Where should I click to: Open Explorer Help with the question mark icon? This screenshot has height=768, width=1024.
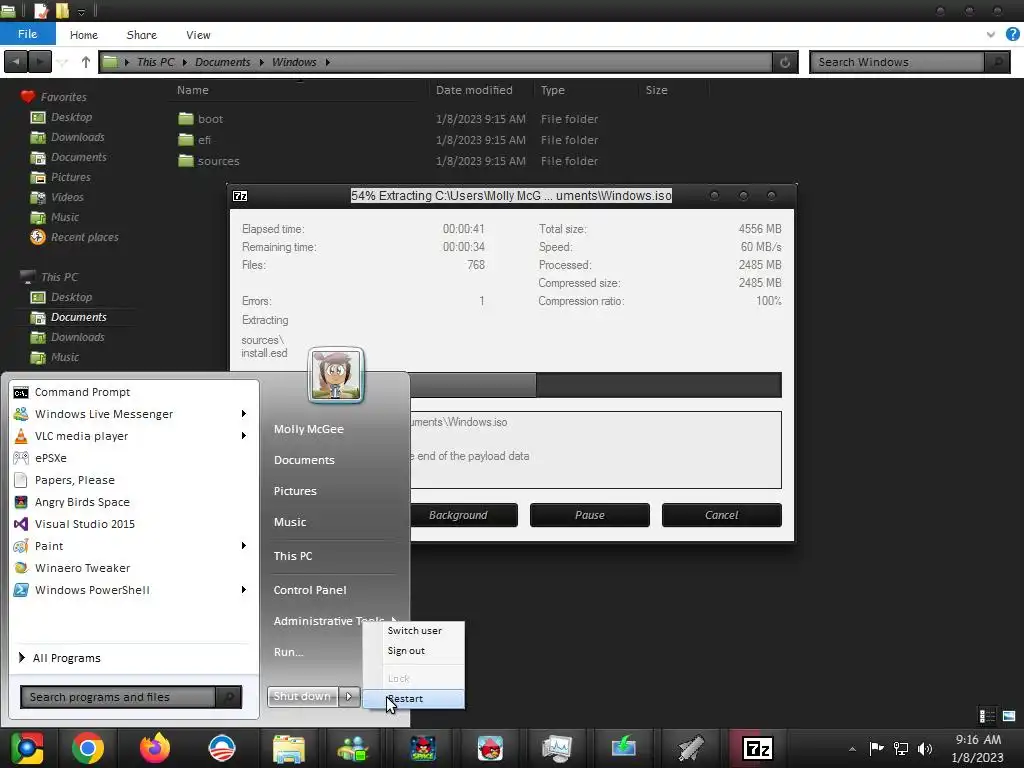tap(1012, 35)
